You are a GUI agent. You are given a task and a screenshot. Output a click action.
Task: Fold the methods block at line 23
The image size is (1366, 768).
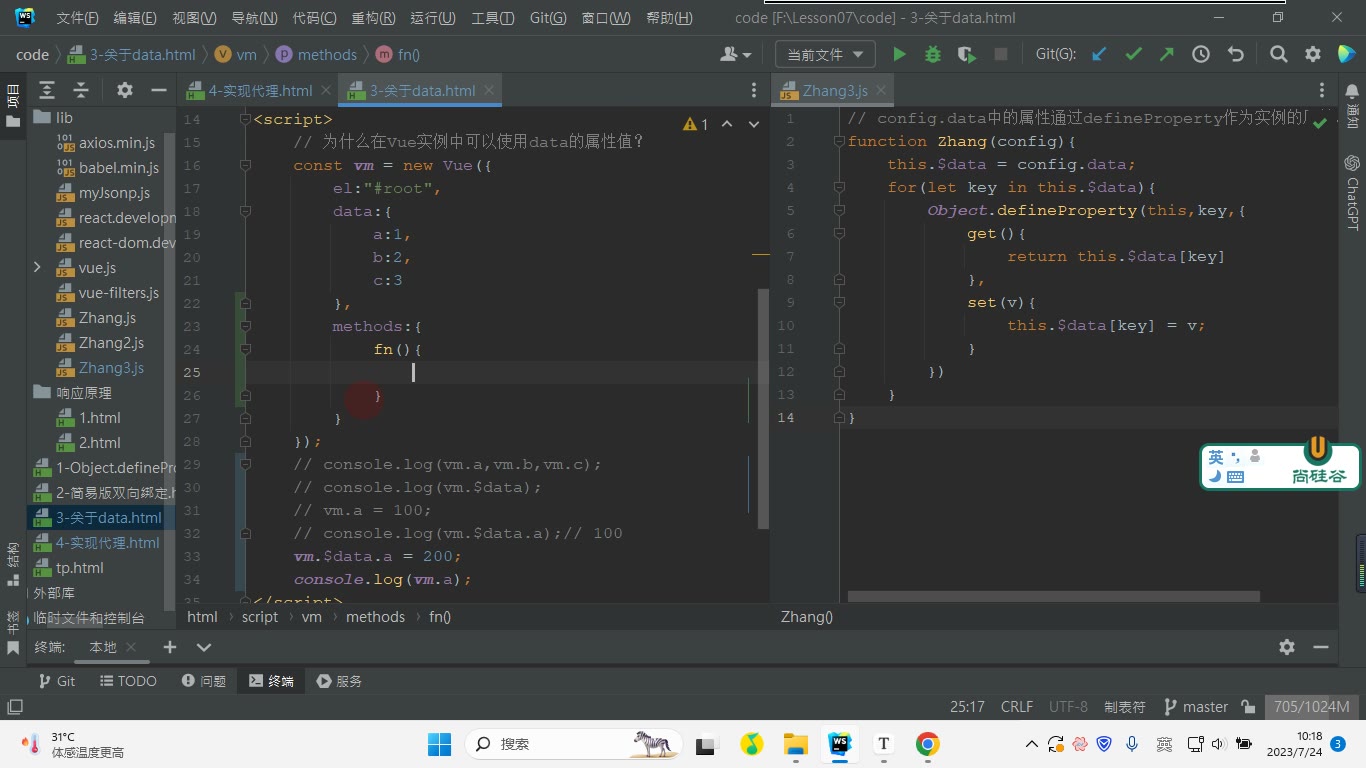click(x=246, y=326)
